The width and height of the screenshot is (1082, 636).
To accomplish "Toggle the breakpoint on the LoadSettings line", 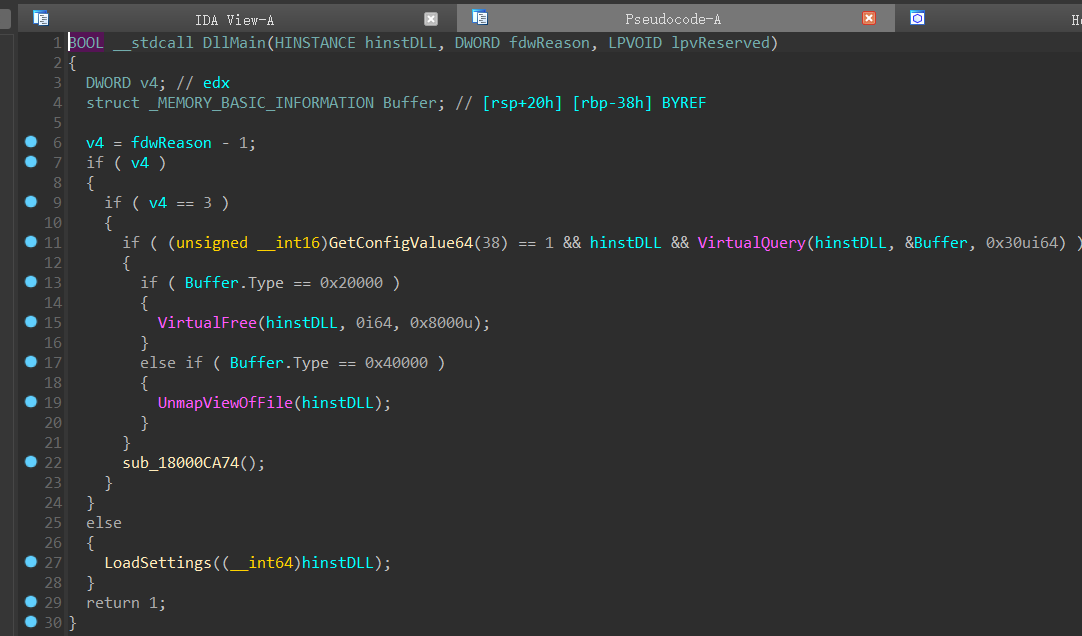I will click(30, 562).
